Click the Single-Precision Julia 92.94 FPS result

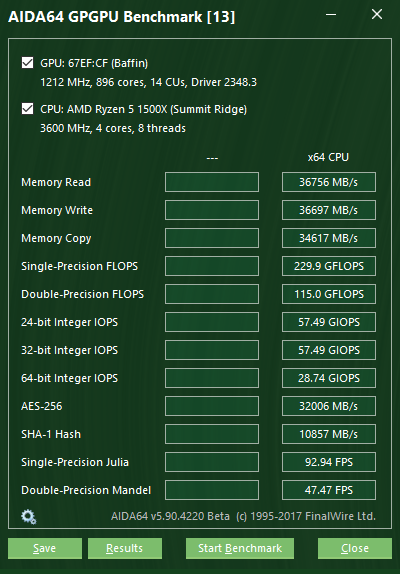[x=329, y=462]
